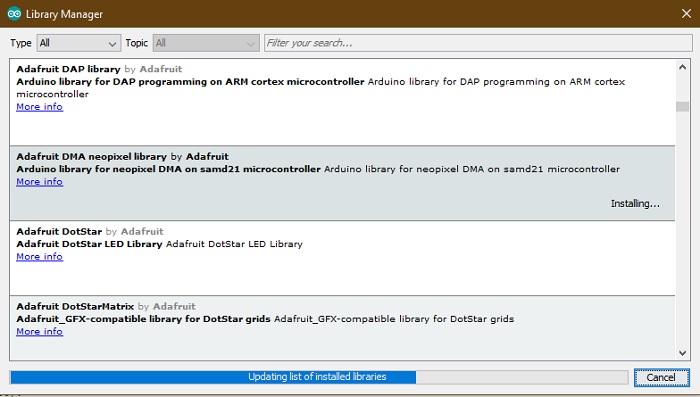Viewport: 700px width, 397px height.
Task: Cancel the library installation
Action: [661, 377]
